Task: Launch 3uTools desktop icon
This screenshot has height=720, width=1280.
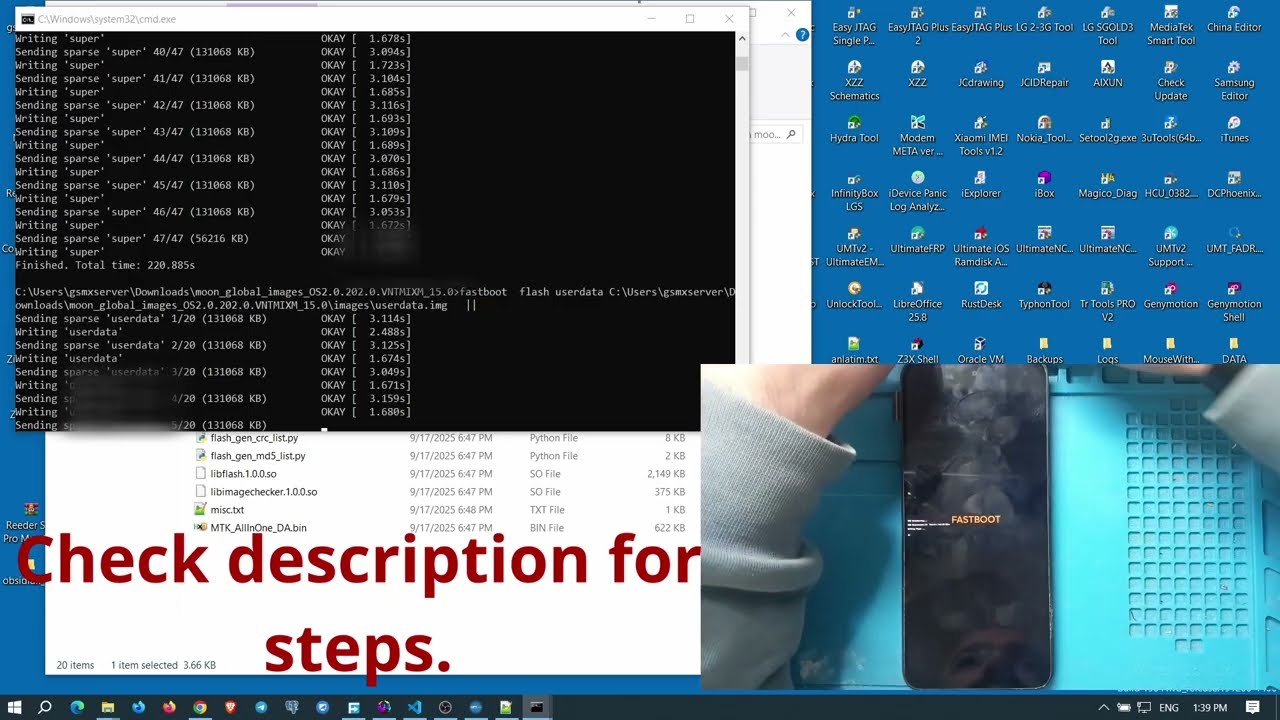Action: tap(1171, 130)
